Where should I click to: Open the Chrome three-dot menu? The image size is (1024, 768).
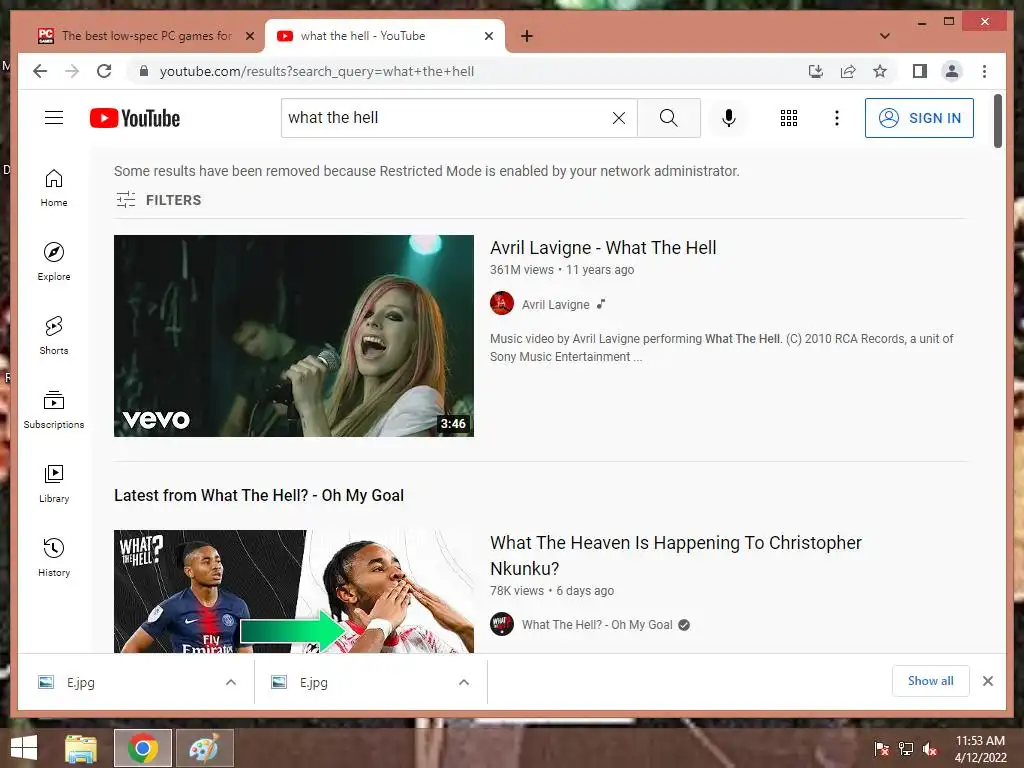984,71
